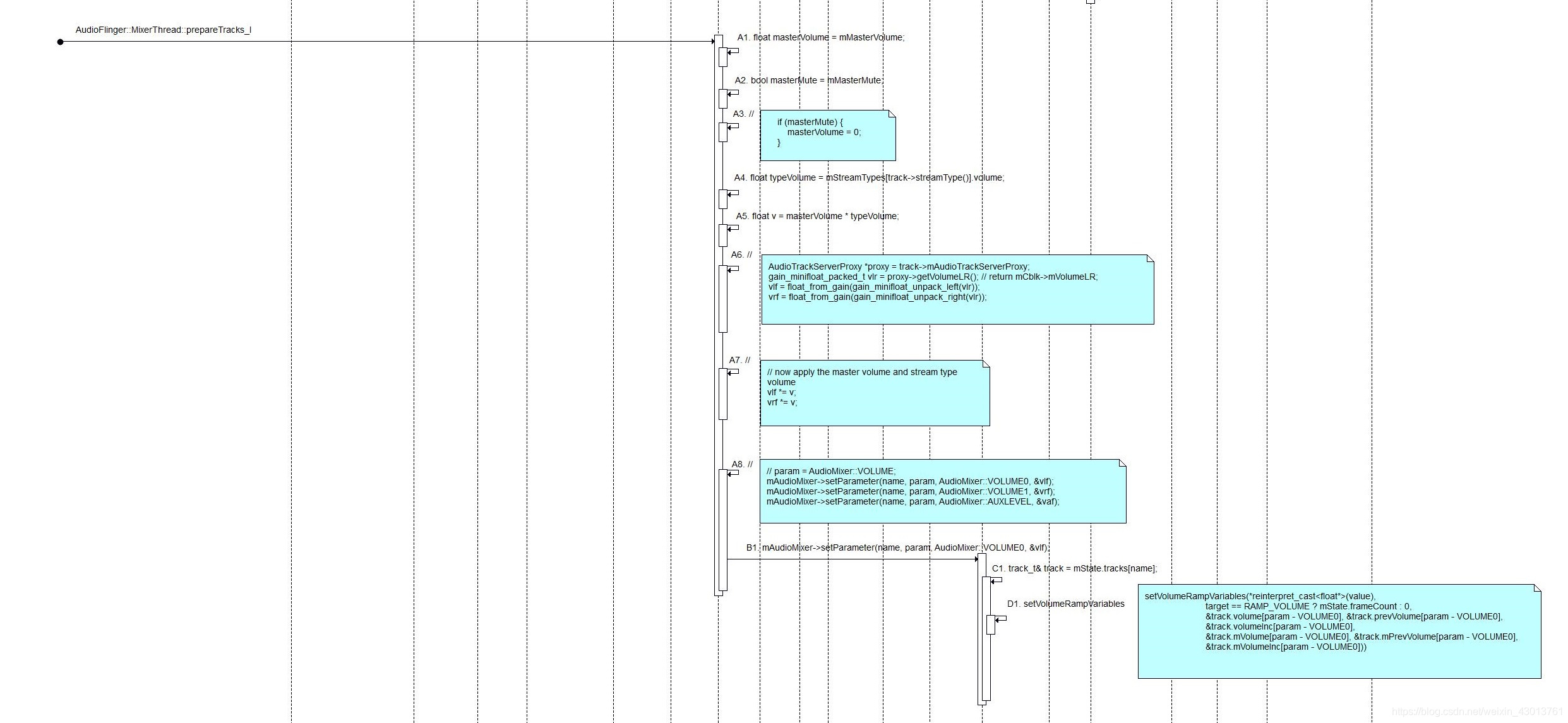Click the C1 track_t& track message label
This screenshot has width=1568, height=723.
(x=1074, y=568)
